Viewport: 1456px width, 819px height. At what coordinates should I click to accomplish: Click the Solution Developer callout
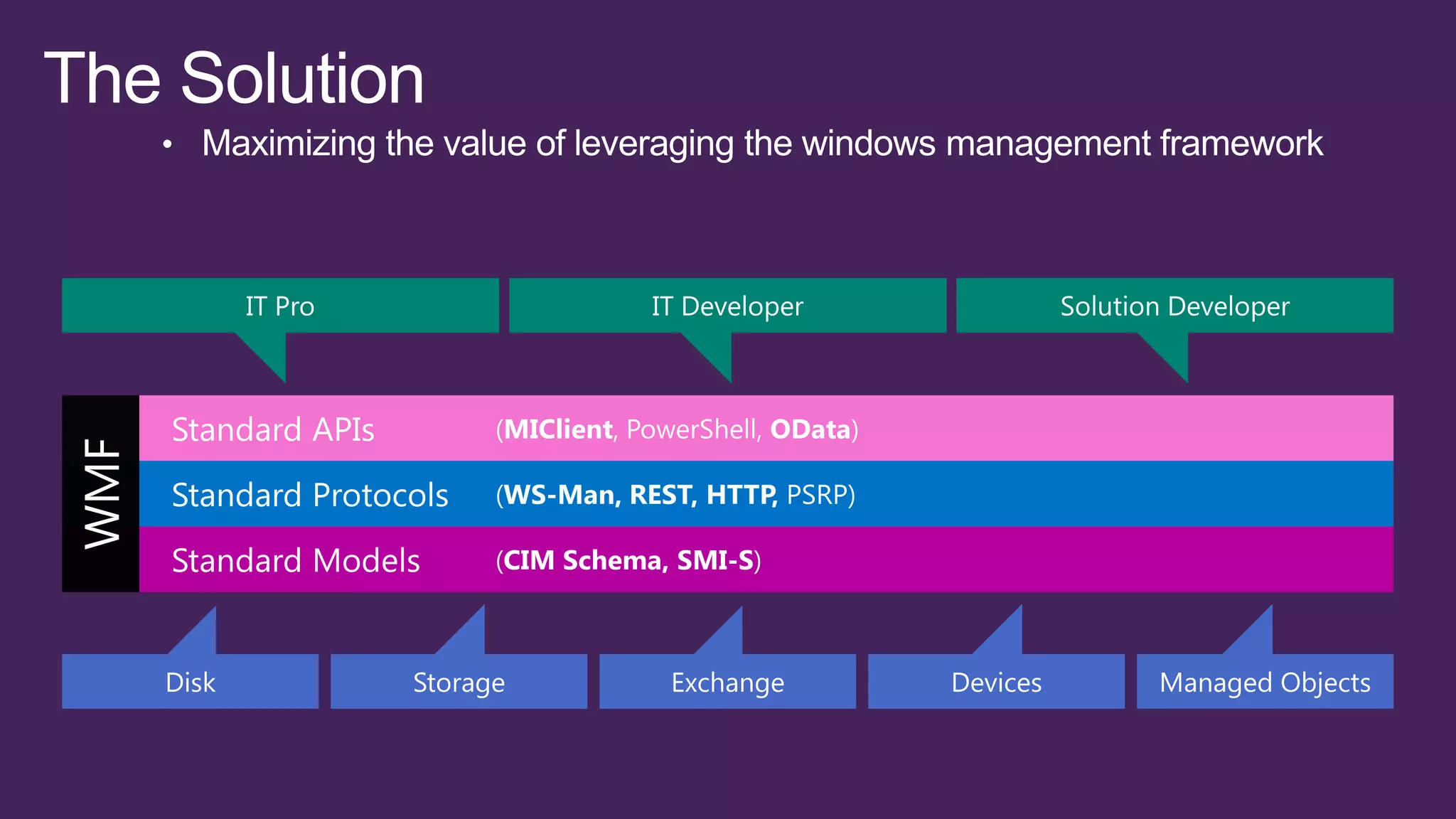point(1174,306)
